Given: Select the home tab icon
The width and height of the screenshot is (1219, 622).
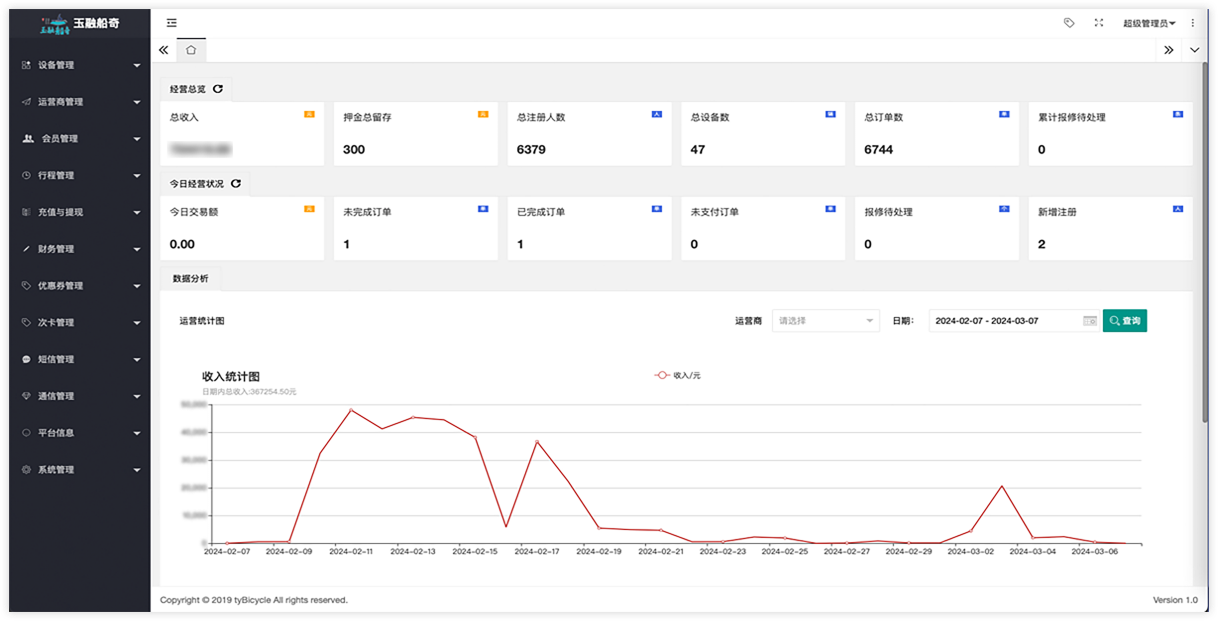Looking at the screenshot, I should click(191, 49).
